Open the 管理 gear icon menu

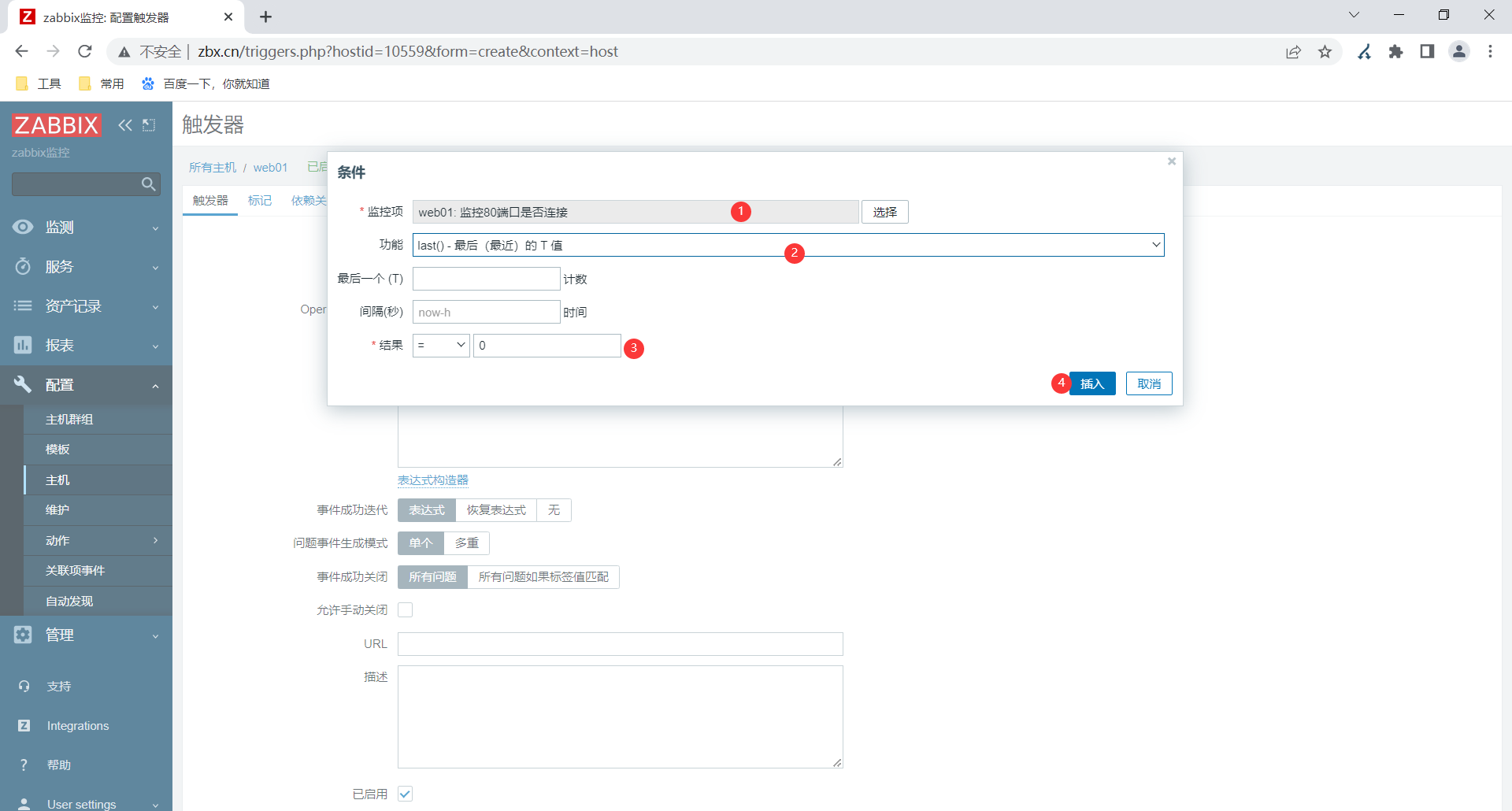click(23, 635)
